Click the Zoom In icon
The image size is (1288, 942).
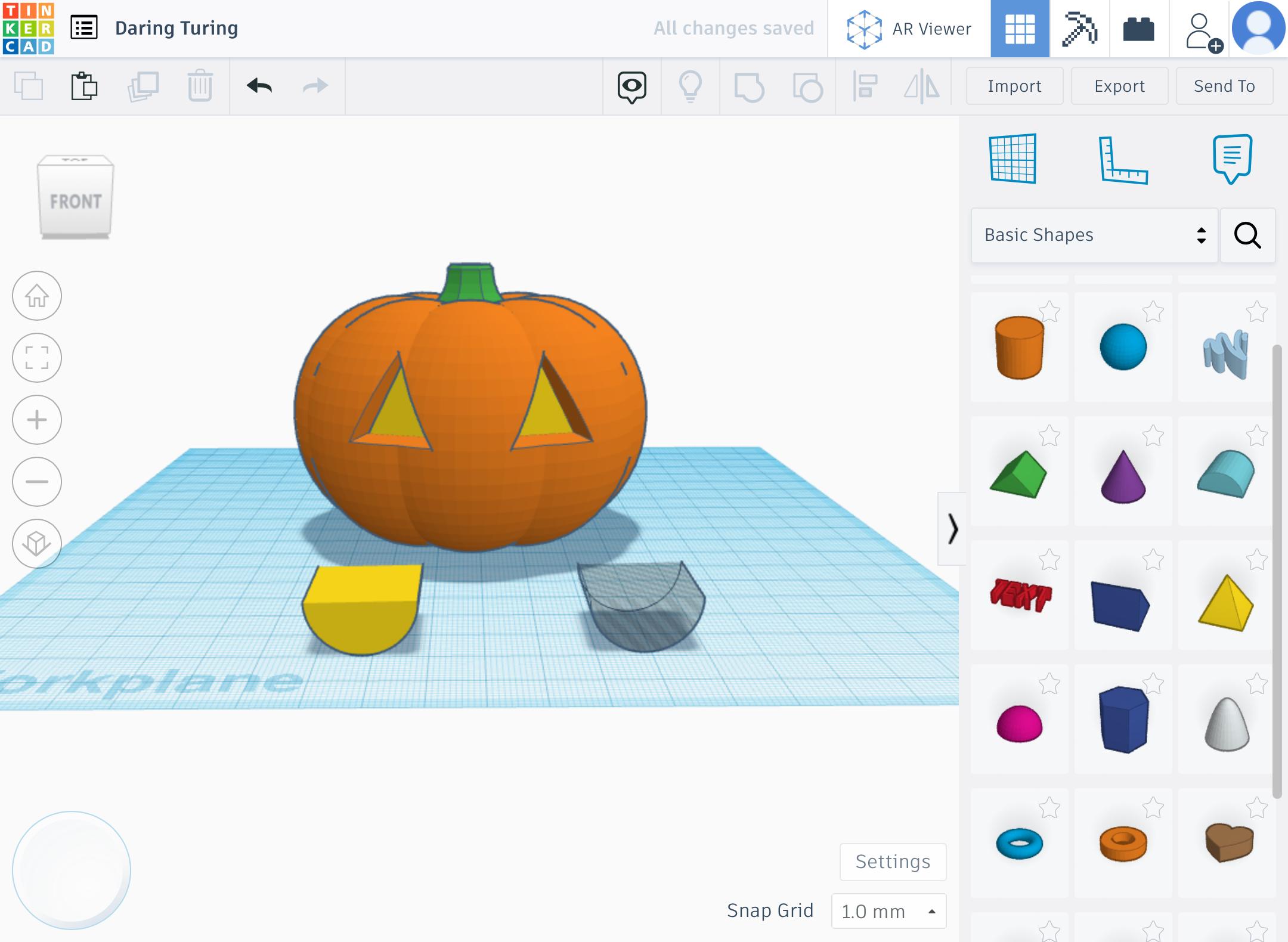coord(37,418)
